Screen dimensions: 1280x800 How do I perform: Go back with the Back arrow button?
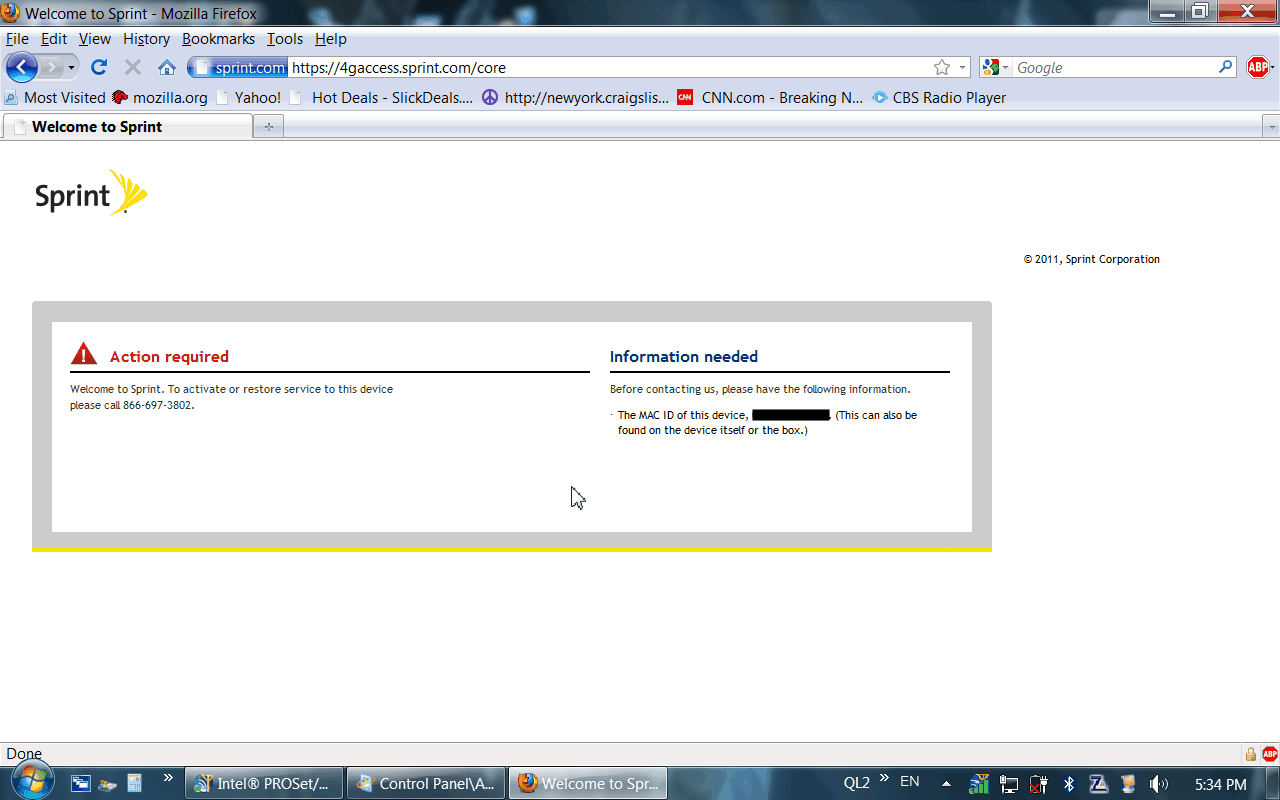click(21, 67)
